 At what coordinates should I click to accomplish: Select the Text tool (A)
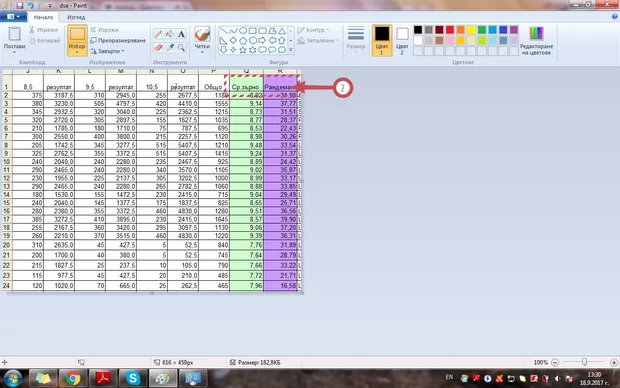(x=181, y=34)
